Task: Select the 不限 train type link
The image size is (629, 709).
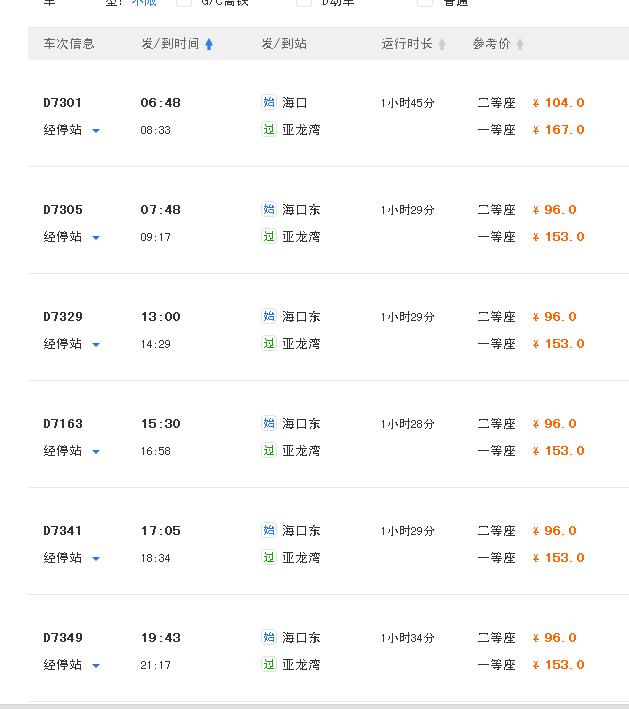Action: point(144,2)
